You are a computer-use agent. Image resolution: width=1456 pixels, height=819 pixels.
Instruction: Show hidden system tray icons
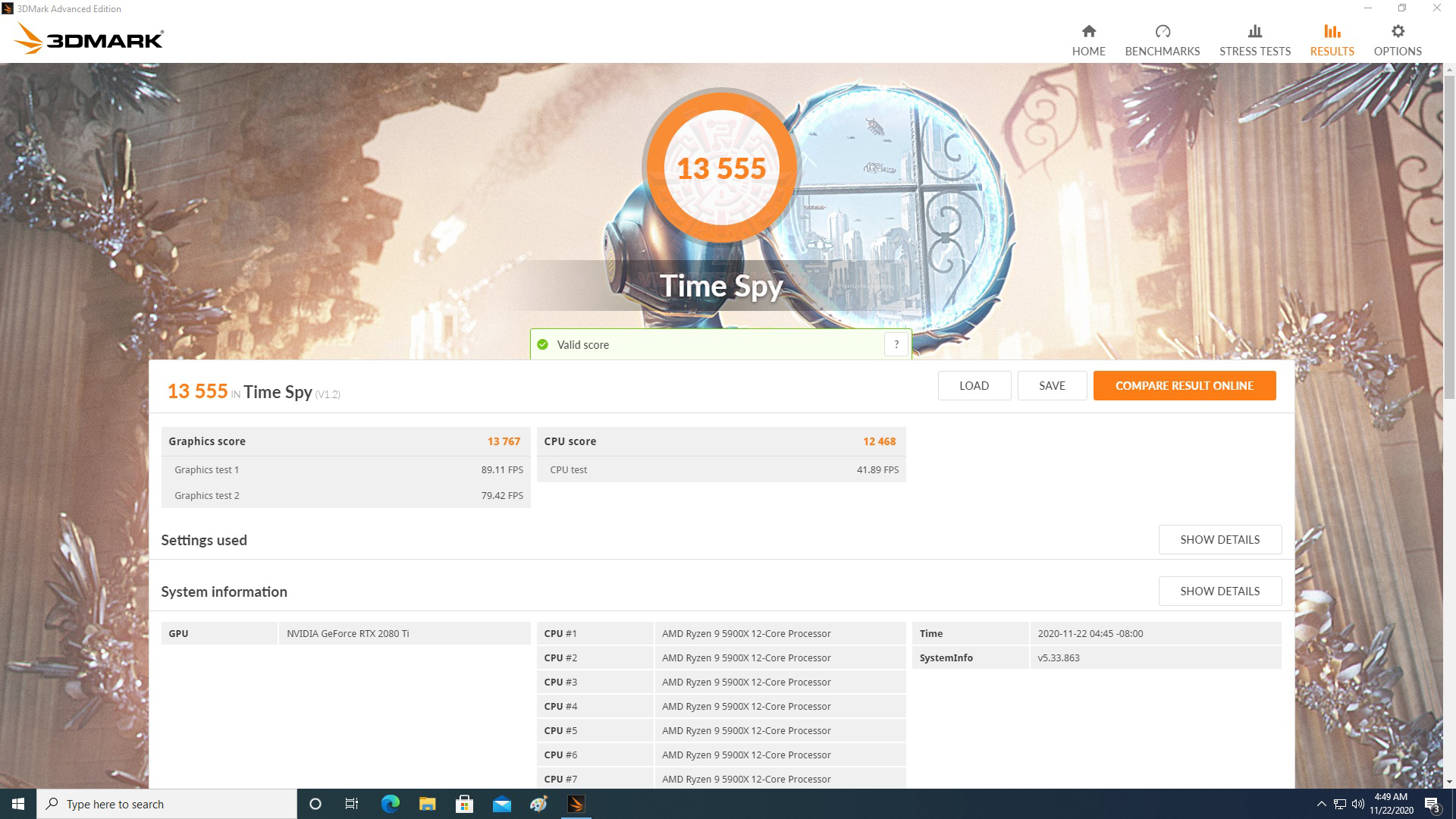1321,804
